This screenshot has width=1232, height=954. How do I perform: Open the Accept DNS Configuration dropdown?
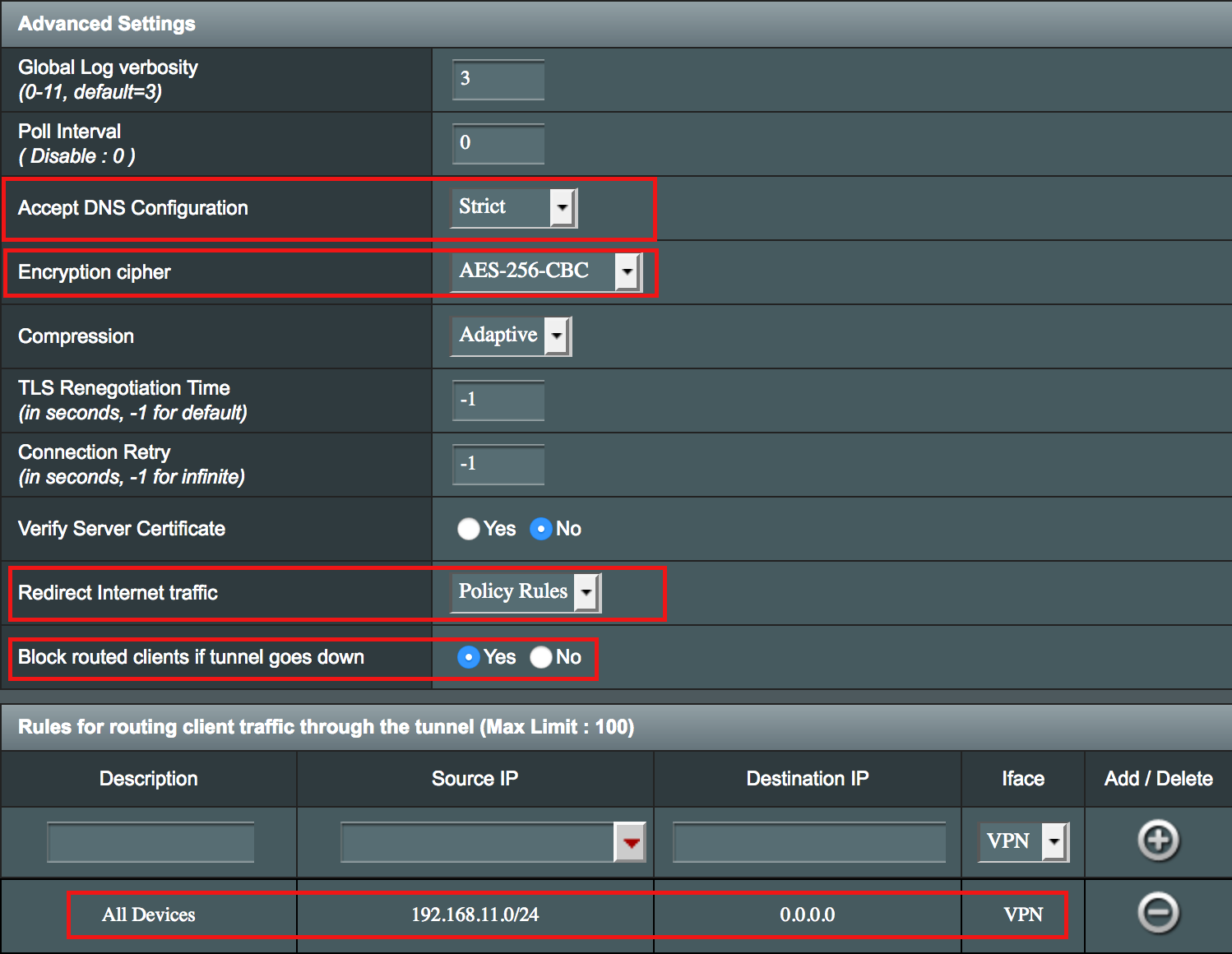click(514, 208)
